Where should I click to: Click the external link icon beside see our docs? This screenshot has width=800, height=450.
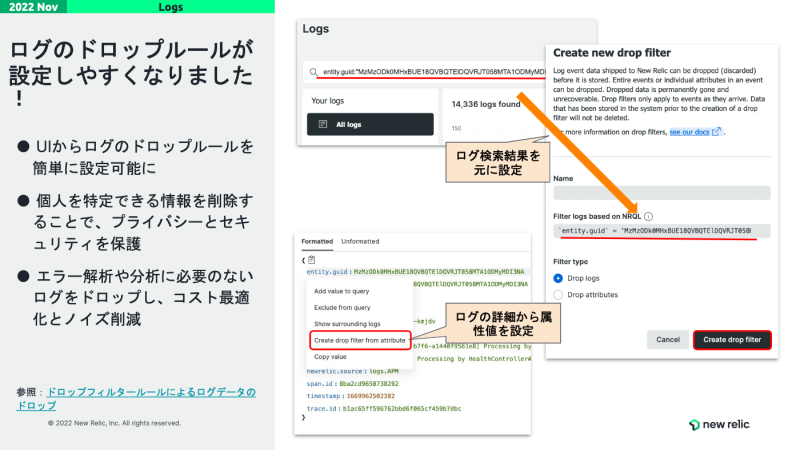tap(716, 132)
